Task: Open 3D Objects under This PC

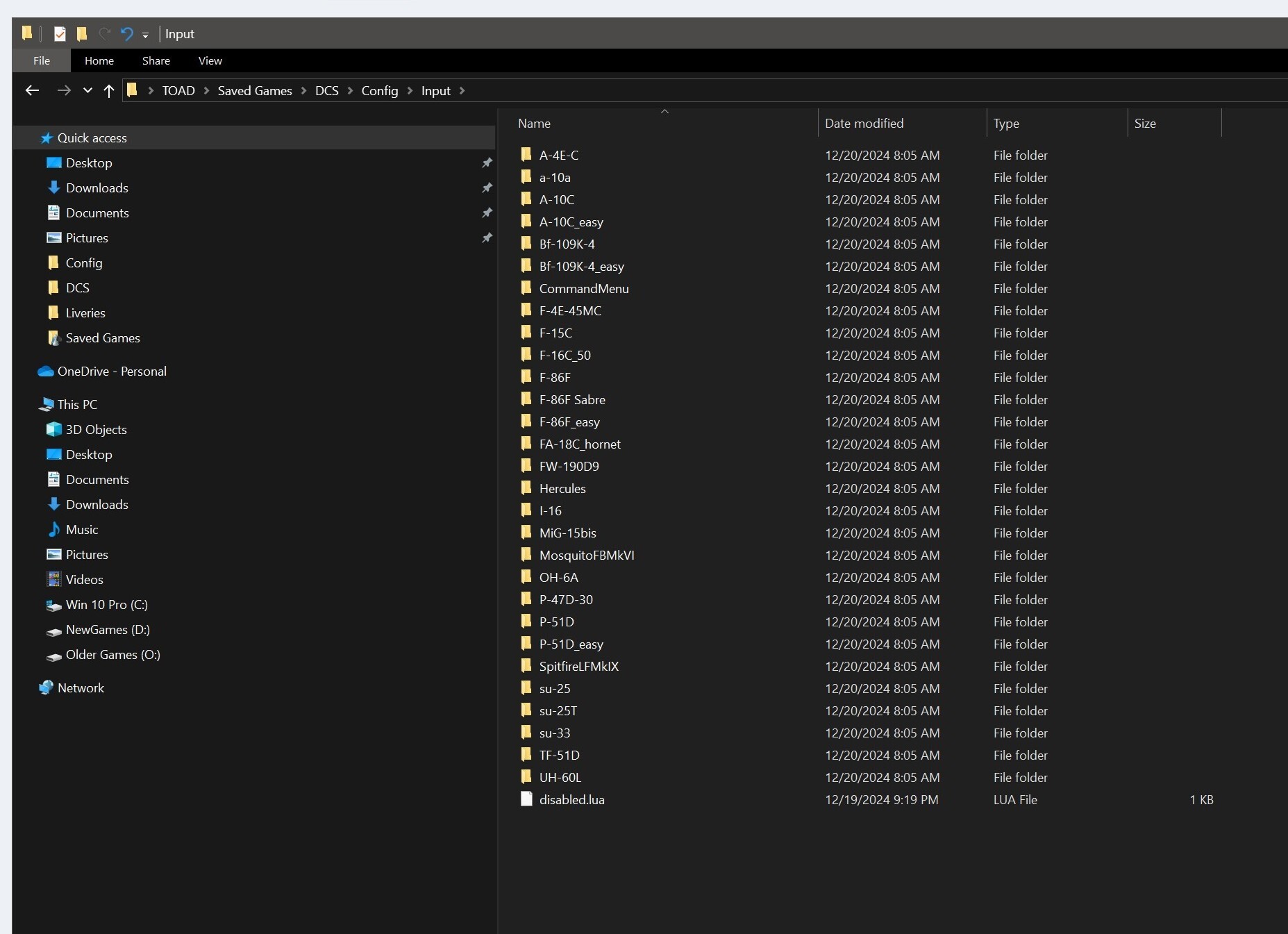Action: pyautogui.click(x=96, y=429)
